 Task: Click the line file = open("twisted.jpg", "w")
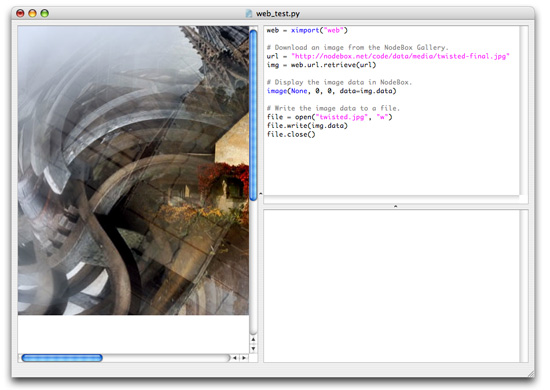tap(329, 117)
